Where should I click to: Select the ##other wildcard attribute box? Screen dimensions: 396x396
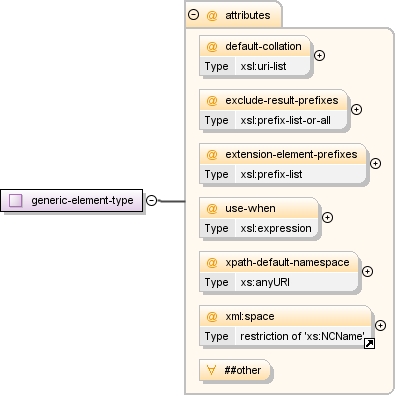point(235,370)
